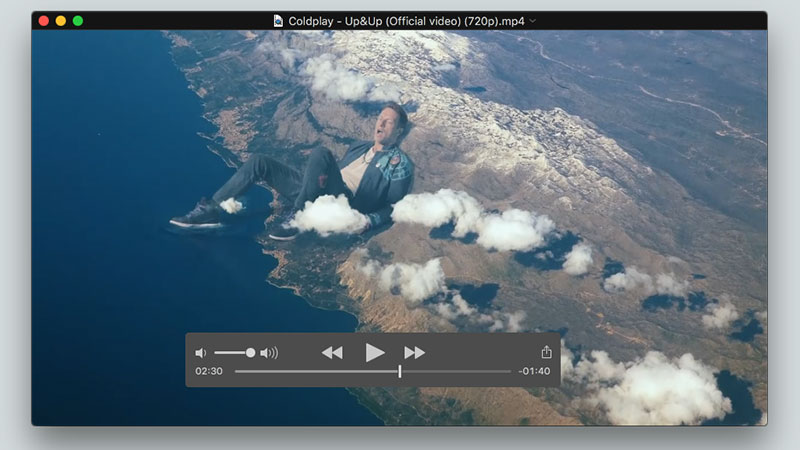The height and width of the screenshot is (450, 800).
Task: Click the elapsed time 02:30
Action: coord(209,371)
